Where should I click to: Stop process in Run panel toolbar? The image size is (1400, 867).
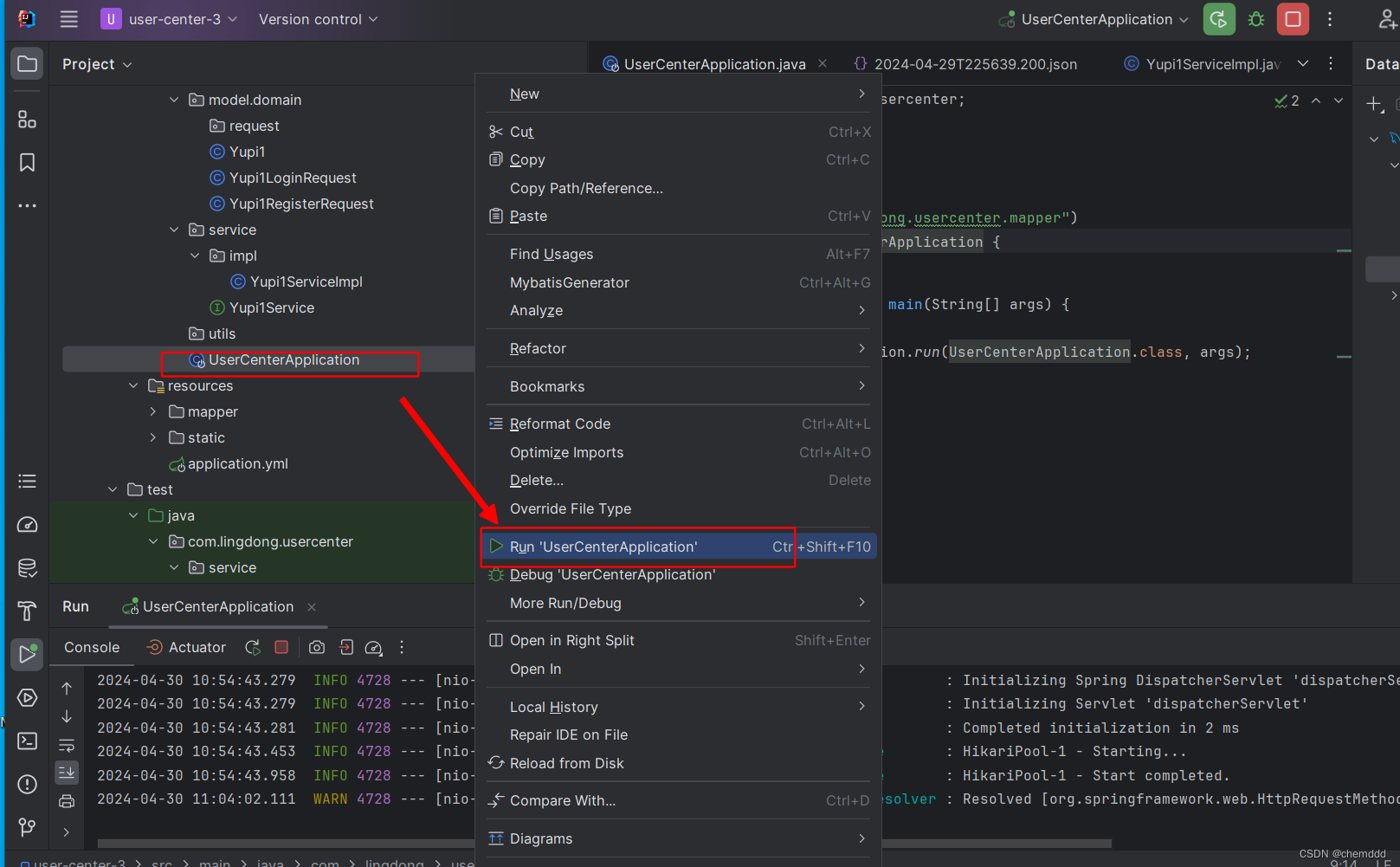[x=281, y=647]
